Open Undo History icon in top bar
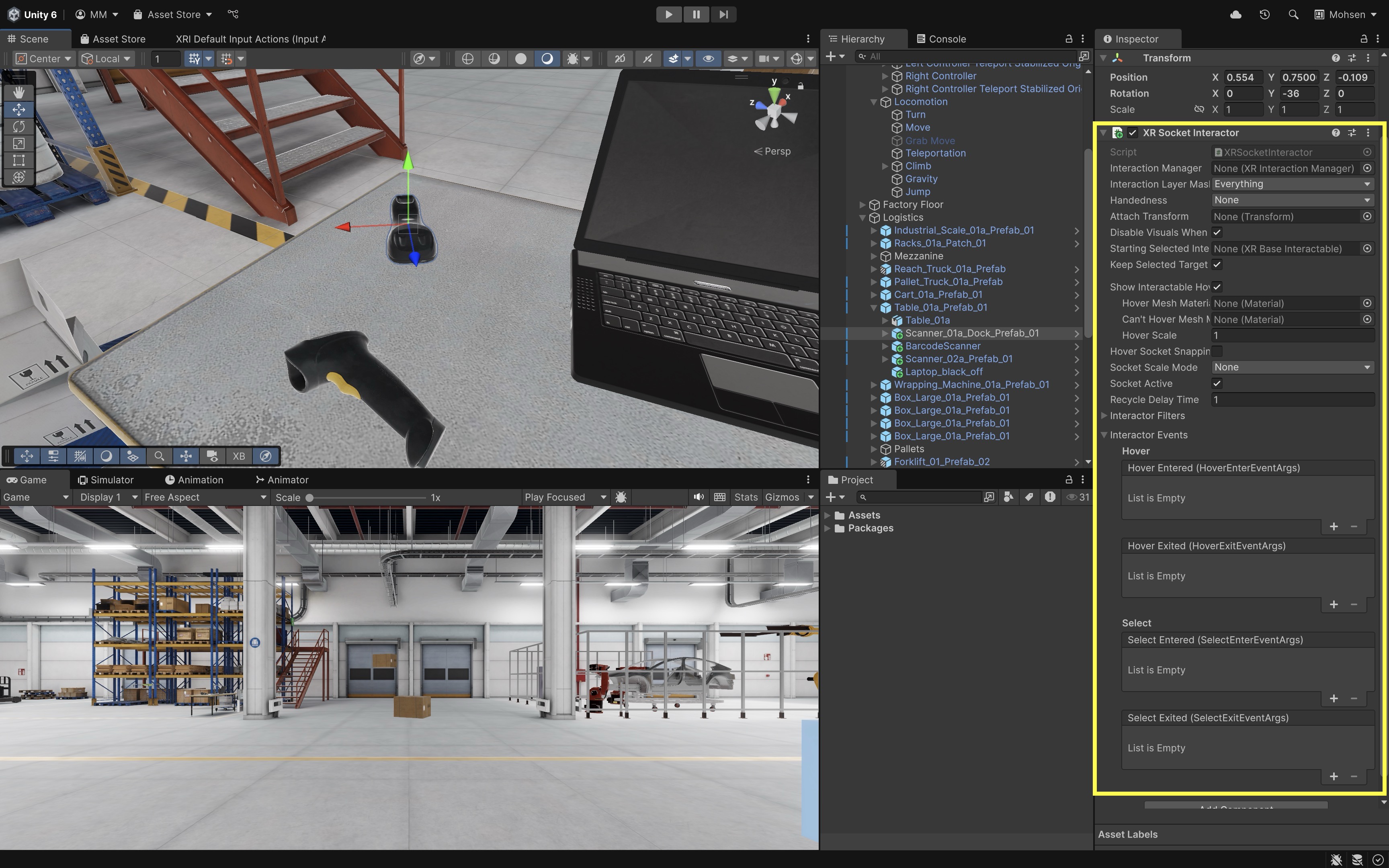This screenshot has width=1389, height=868. point(1264,14)
